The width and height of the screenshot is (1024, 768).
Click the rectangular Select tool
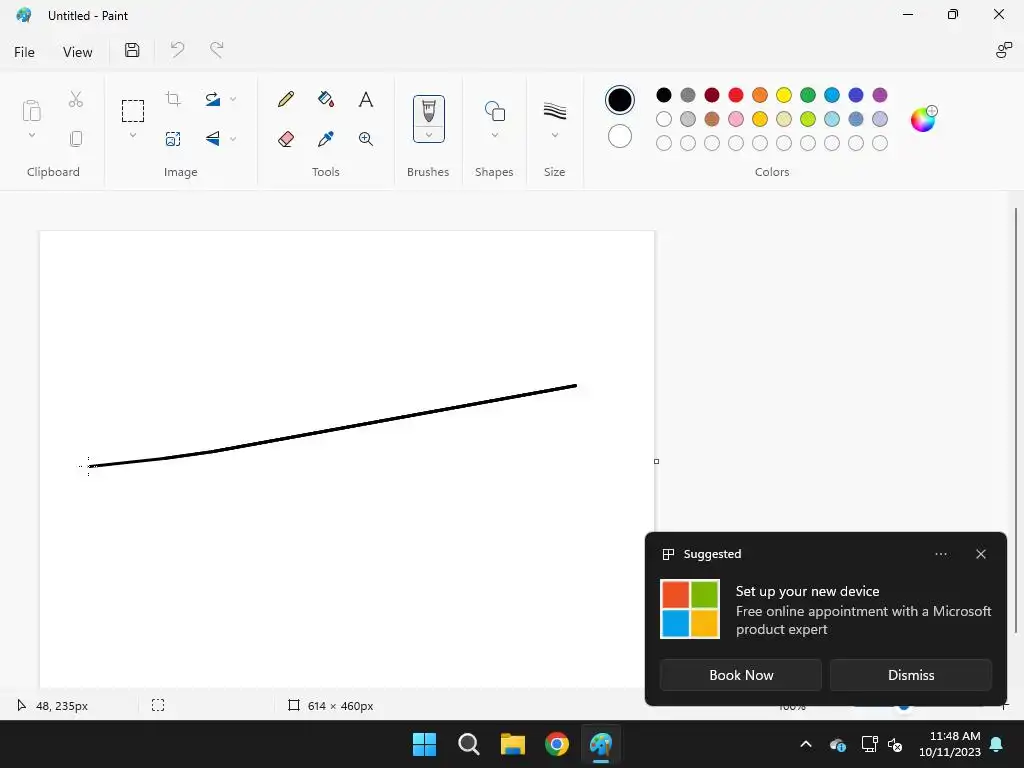point(133,111)
